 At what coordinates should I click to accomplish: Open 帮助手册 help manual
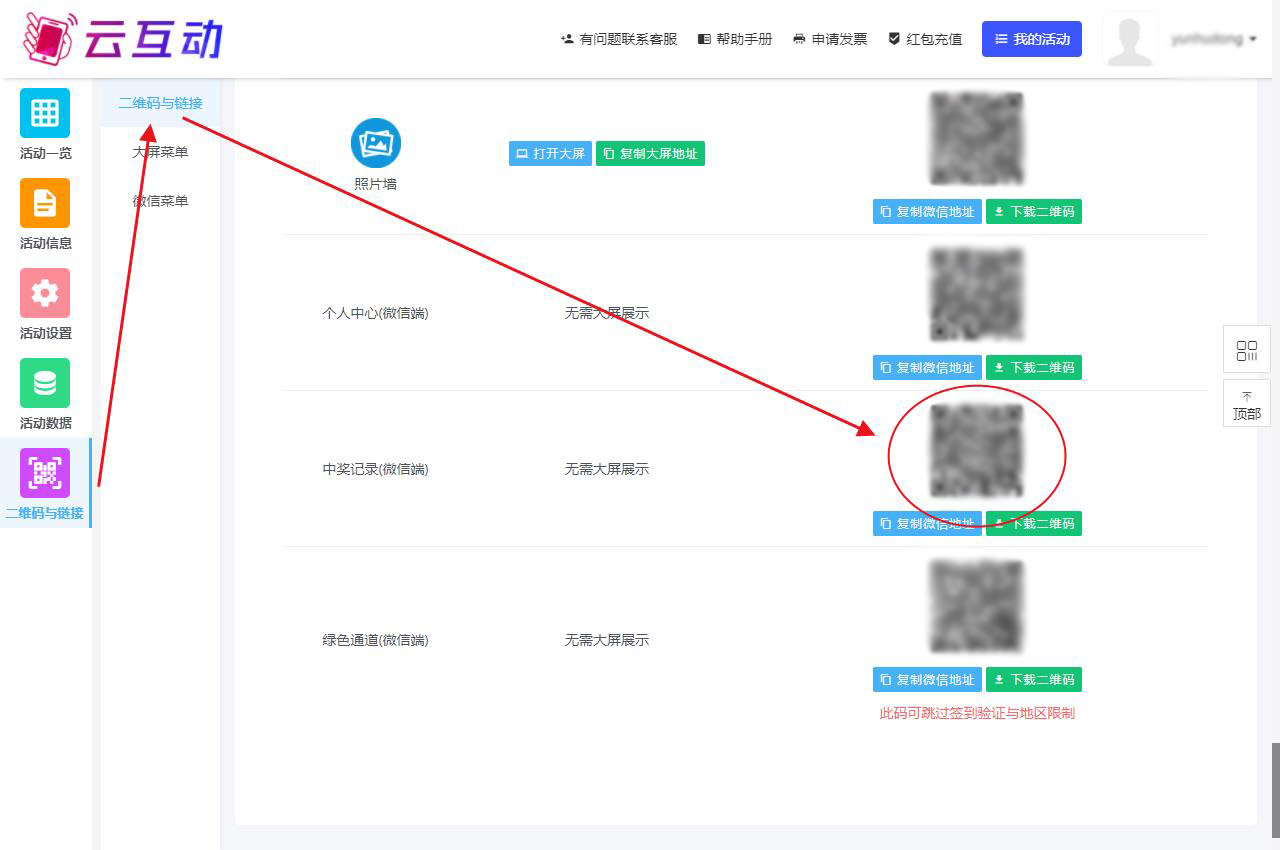(x=735, y=39)
